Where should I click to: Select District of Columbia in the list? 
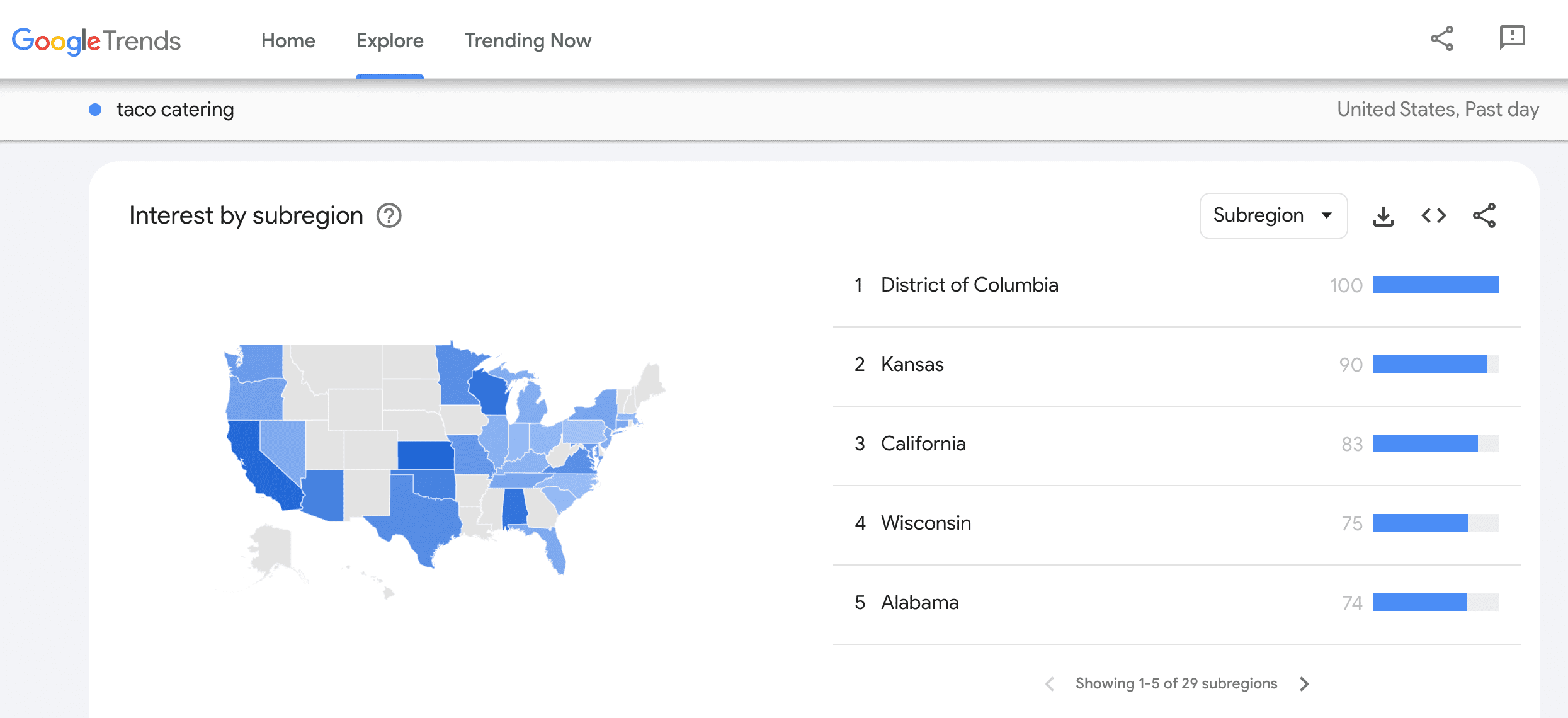[x=969, y=285]
